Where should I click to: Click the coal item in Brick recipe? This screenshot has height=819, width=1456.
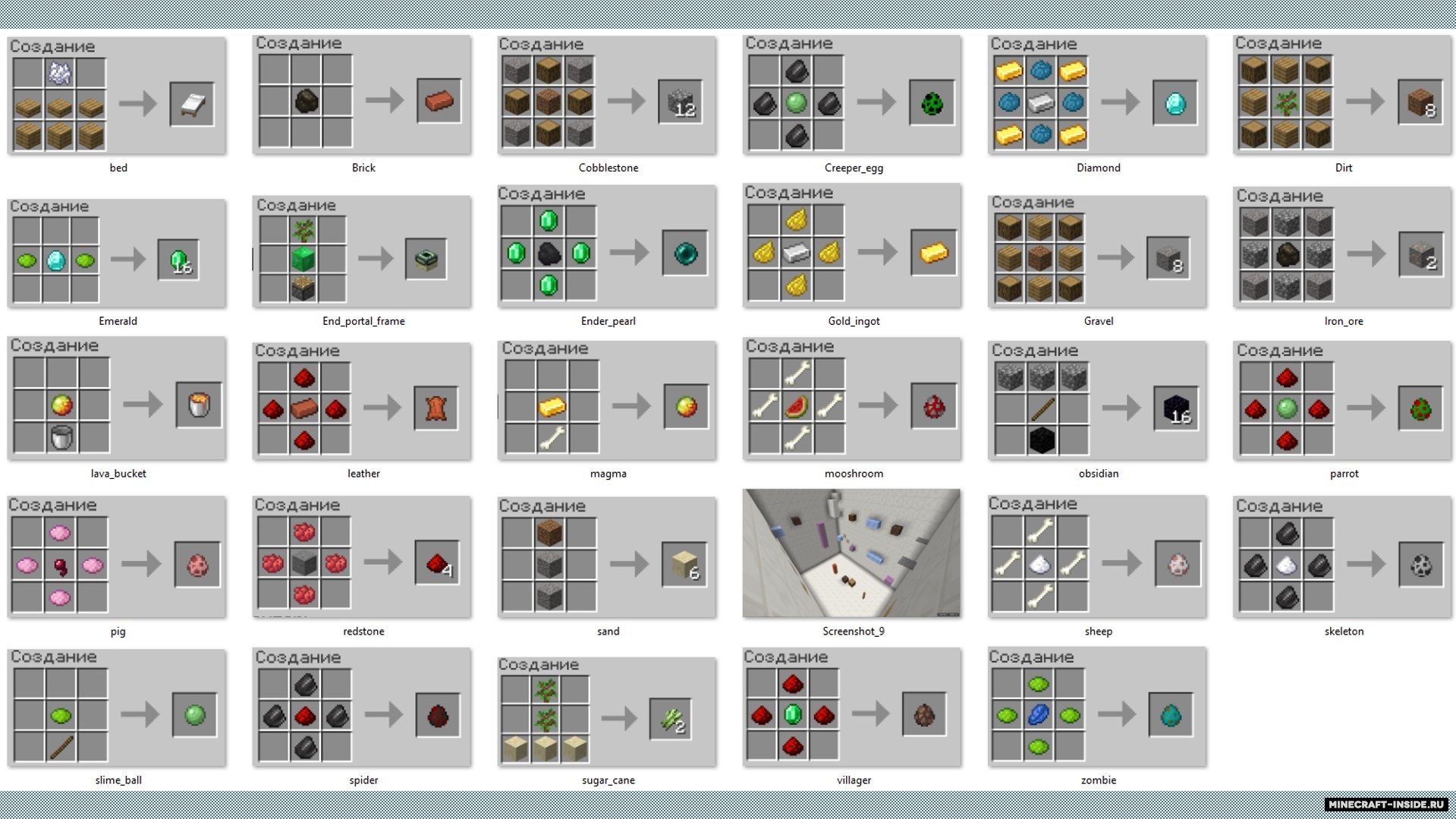[x=306, y=101]
